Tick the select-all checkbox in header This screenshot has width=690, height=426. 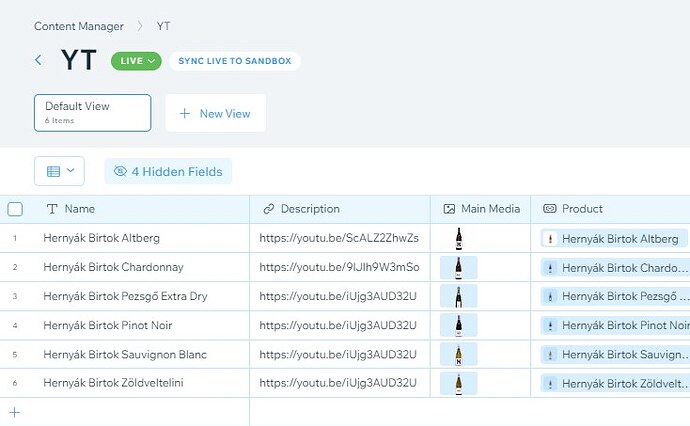(x=15, y=209)
